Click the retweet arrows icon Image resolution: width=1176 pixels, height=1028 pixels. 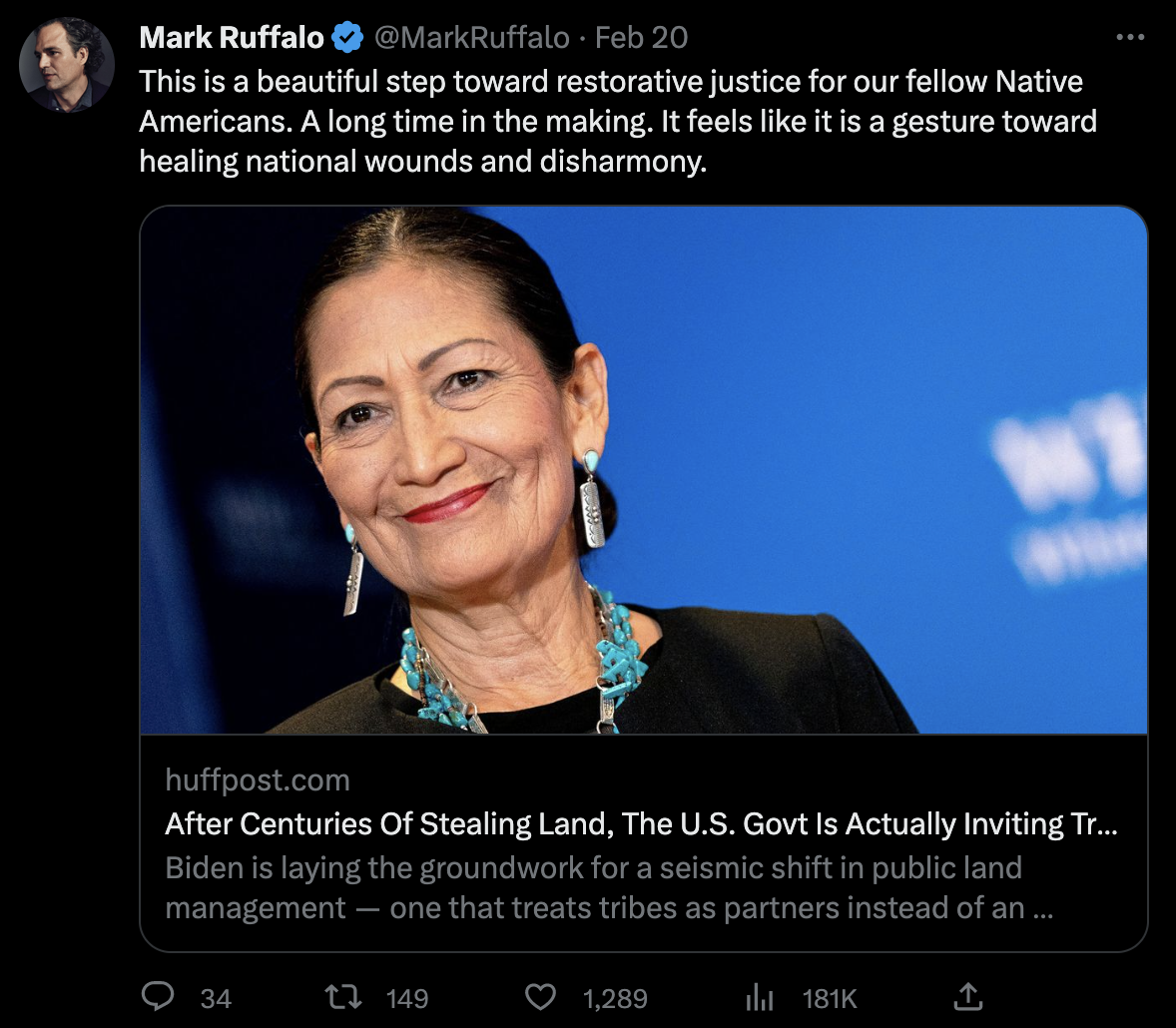coord(342,996)
